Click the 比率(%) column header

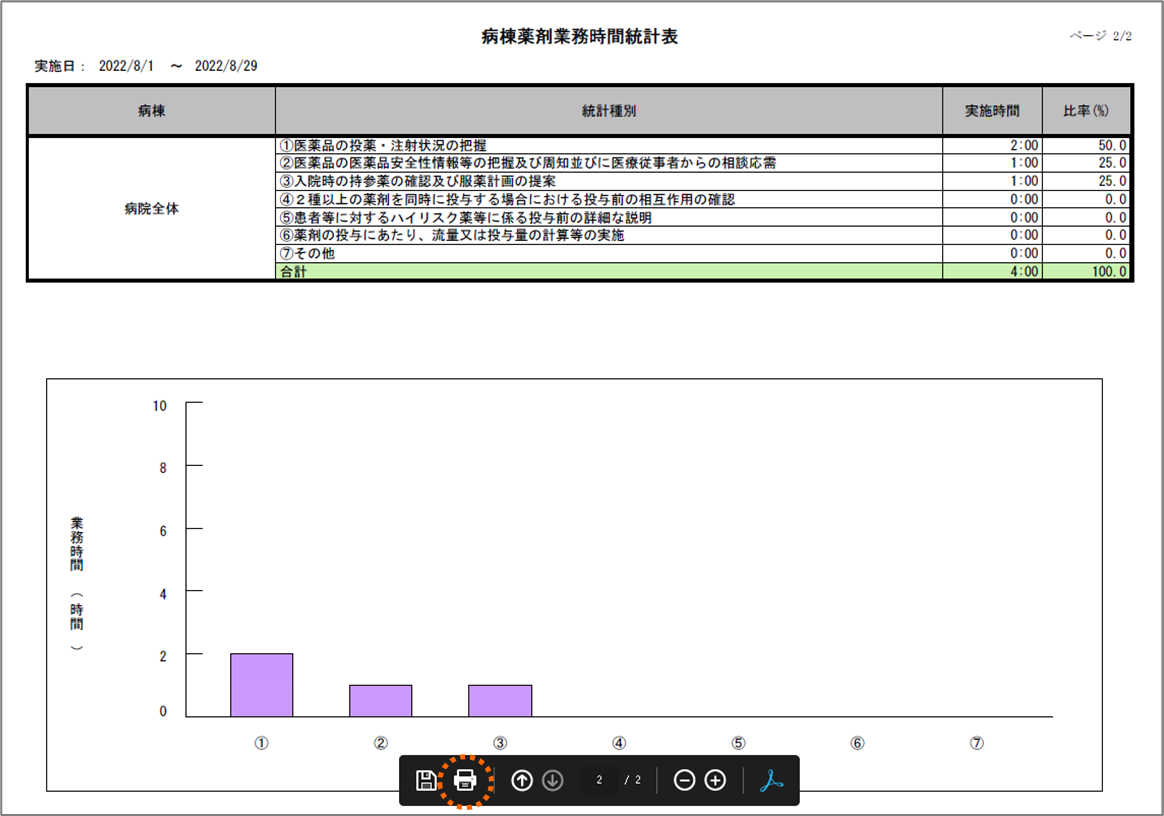click(x=1086, y=111)
